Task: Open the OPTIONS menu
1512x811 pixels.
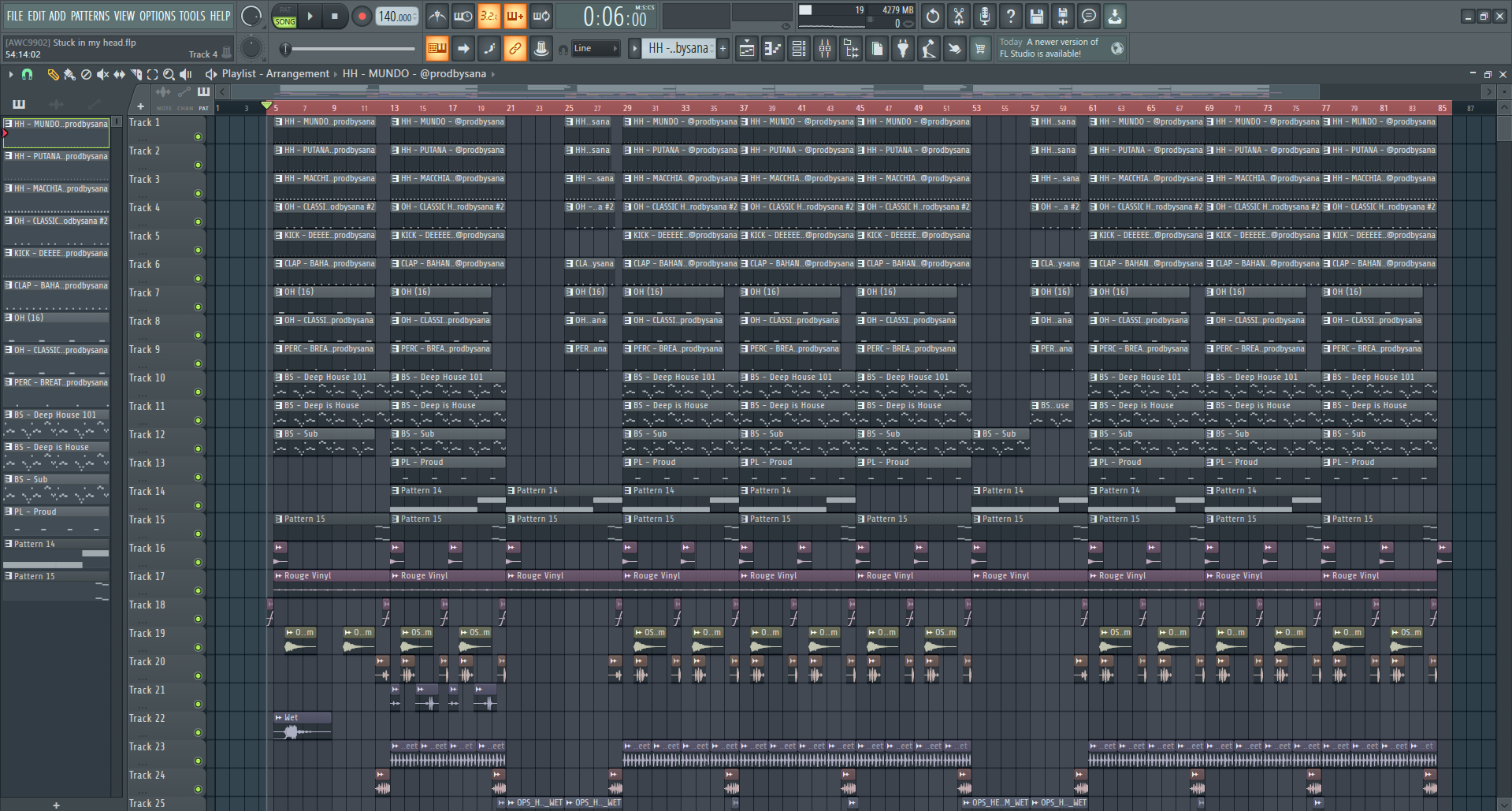Action: point(158,16)
